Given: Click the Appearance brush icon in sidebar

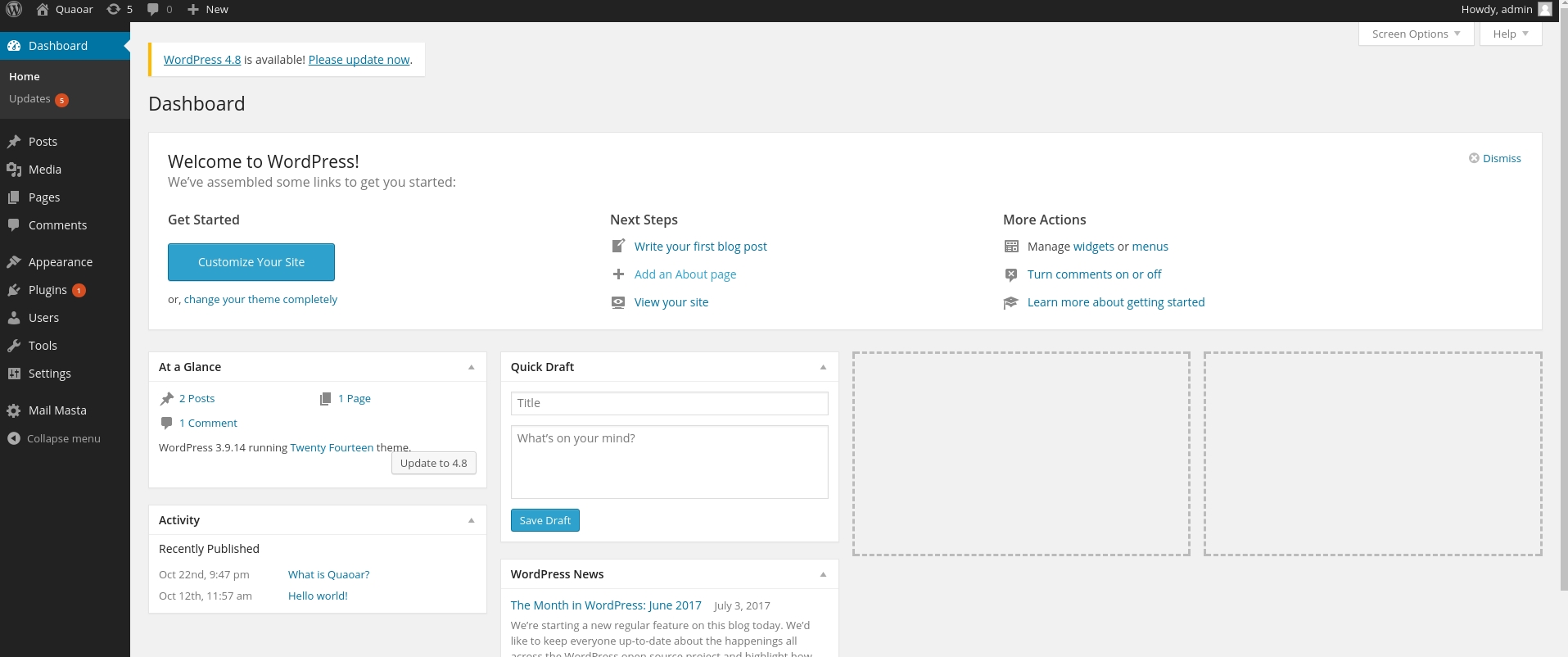Looking at the screenshot, I should pos(14,262).
